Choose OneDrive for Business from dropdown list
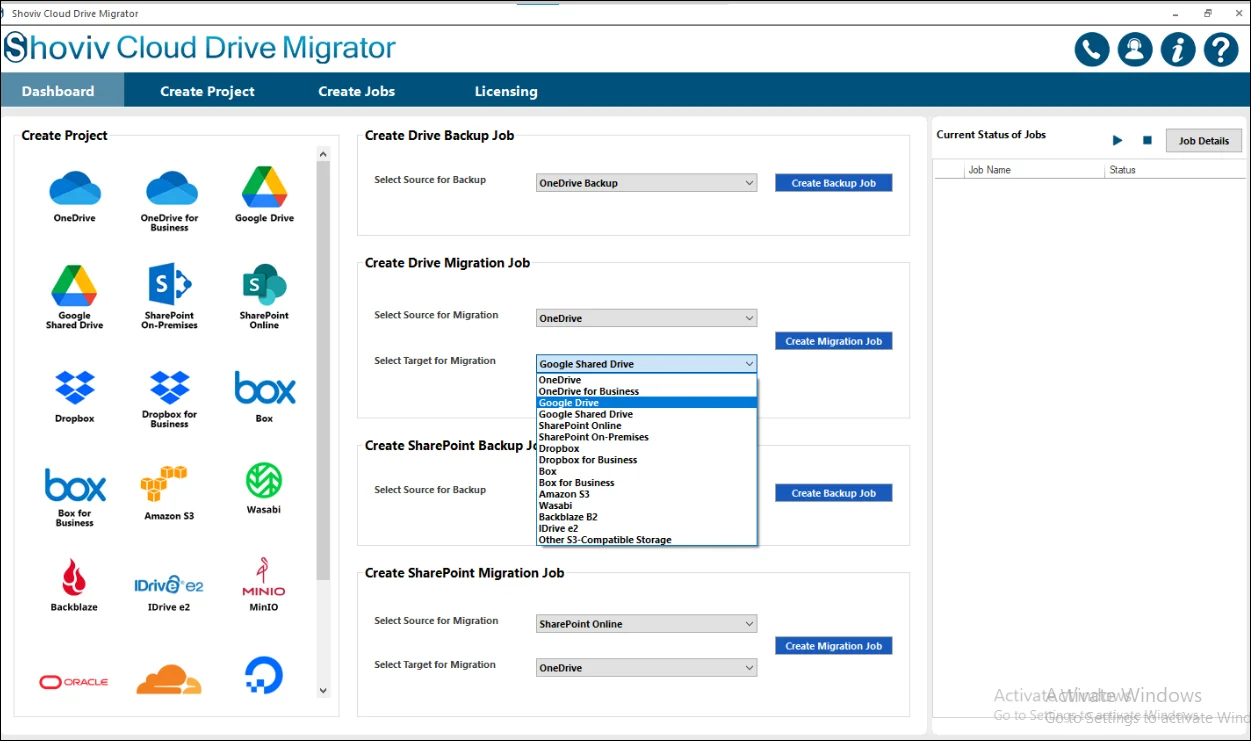 tap(647, 391)
